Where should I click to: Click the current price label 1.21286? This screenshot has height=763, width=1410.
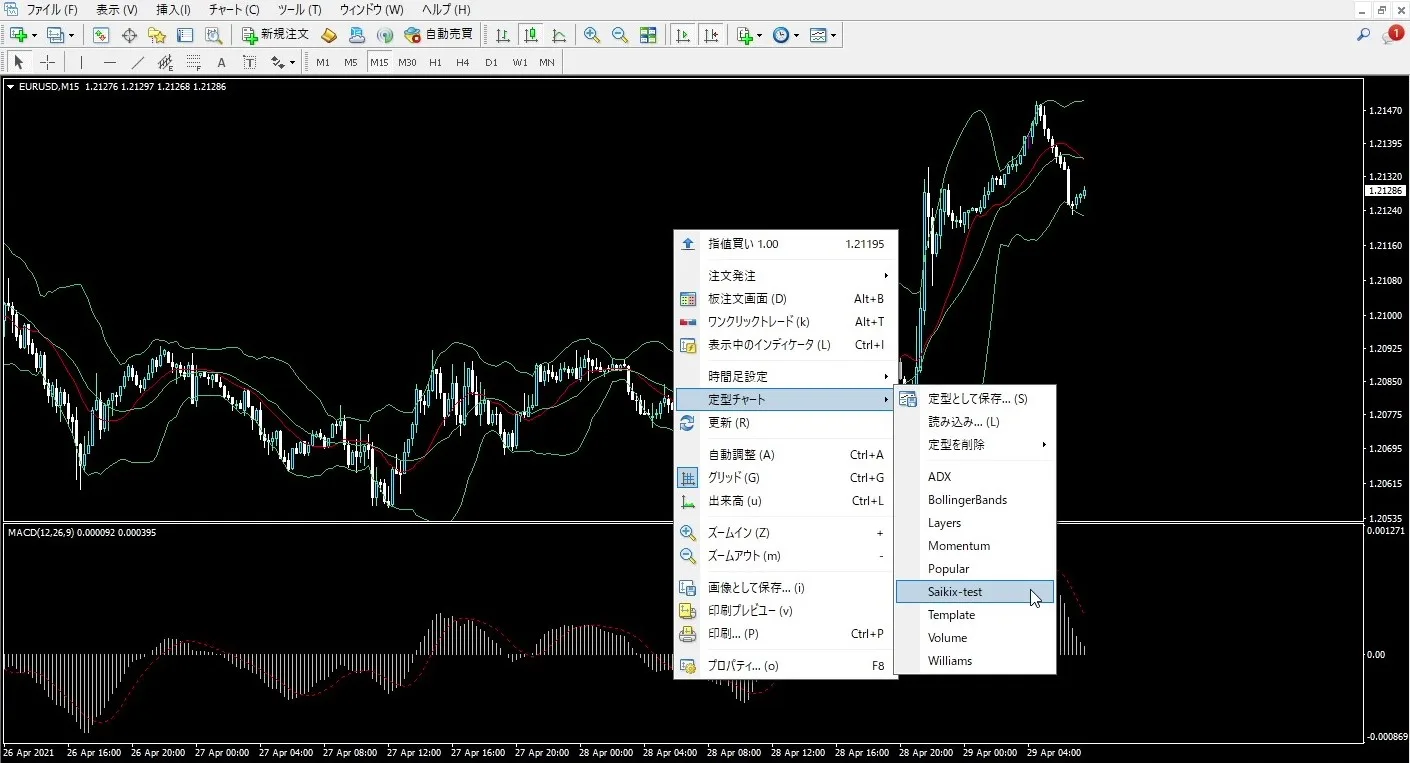[1385, 190]
